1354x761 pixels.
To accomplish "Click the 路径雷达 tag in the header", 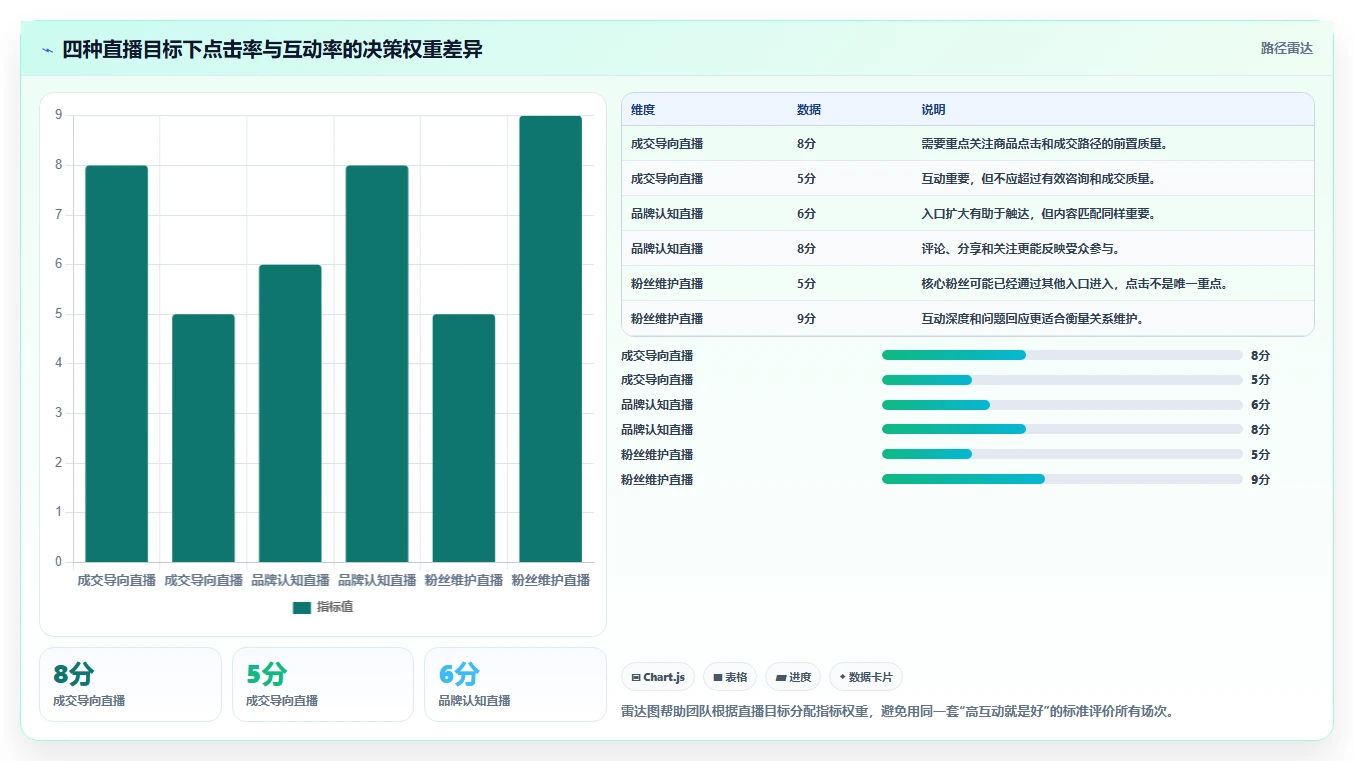I will click(1286, 48).
